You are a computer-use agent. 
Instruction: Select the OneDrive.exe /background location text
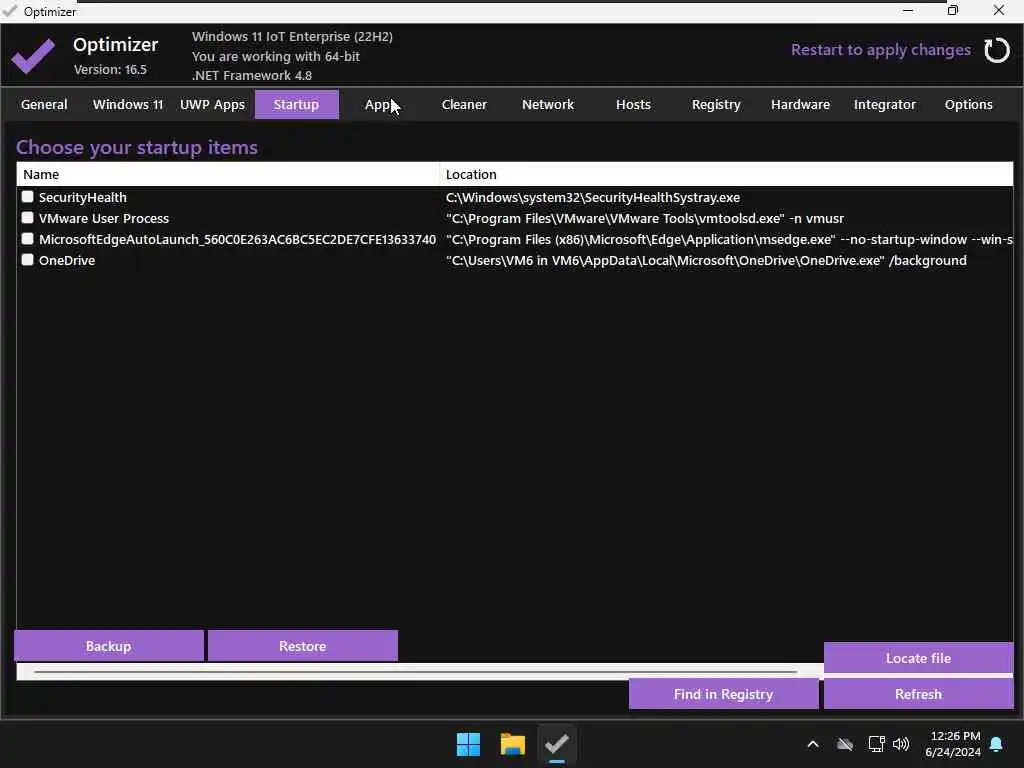point(706,260)
